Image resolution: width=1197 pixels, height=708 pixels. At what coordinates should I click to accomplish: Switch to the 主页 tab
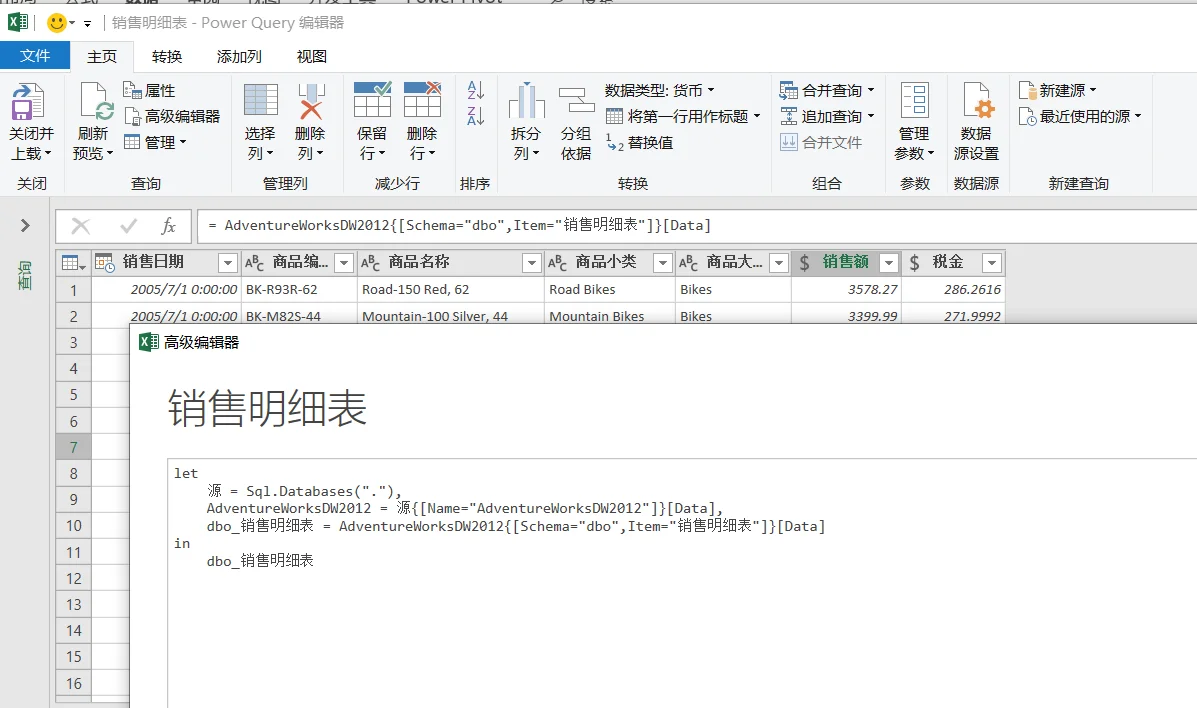102,57
